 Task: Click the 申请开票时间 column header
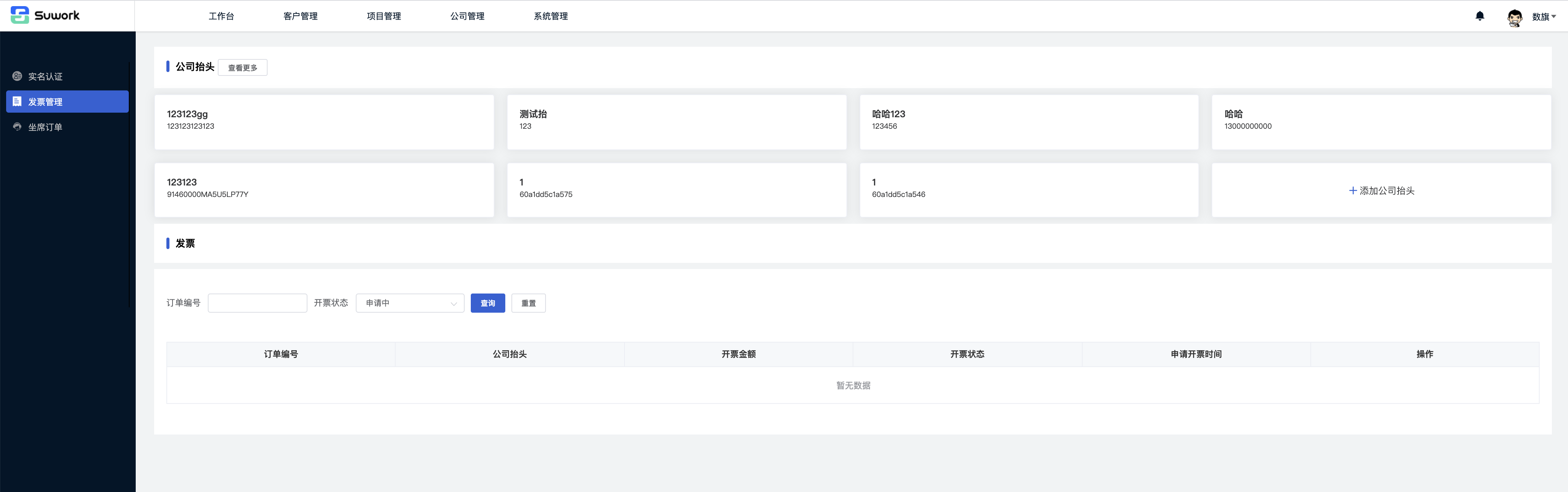1196,354
